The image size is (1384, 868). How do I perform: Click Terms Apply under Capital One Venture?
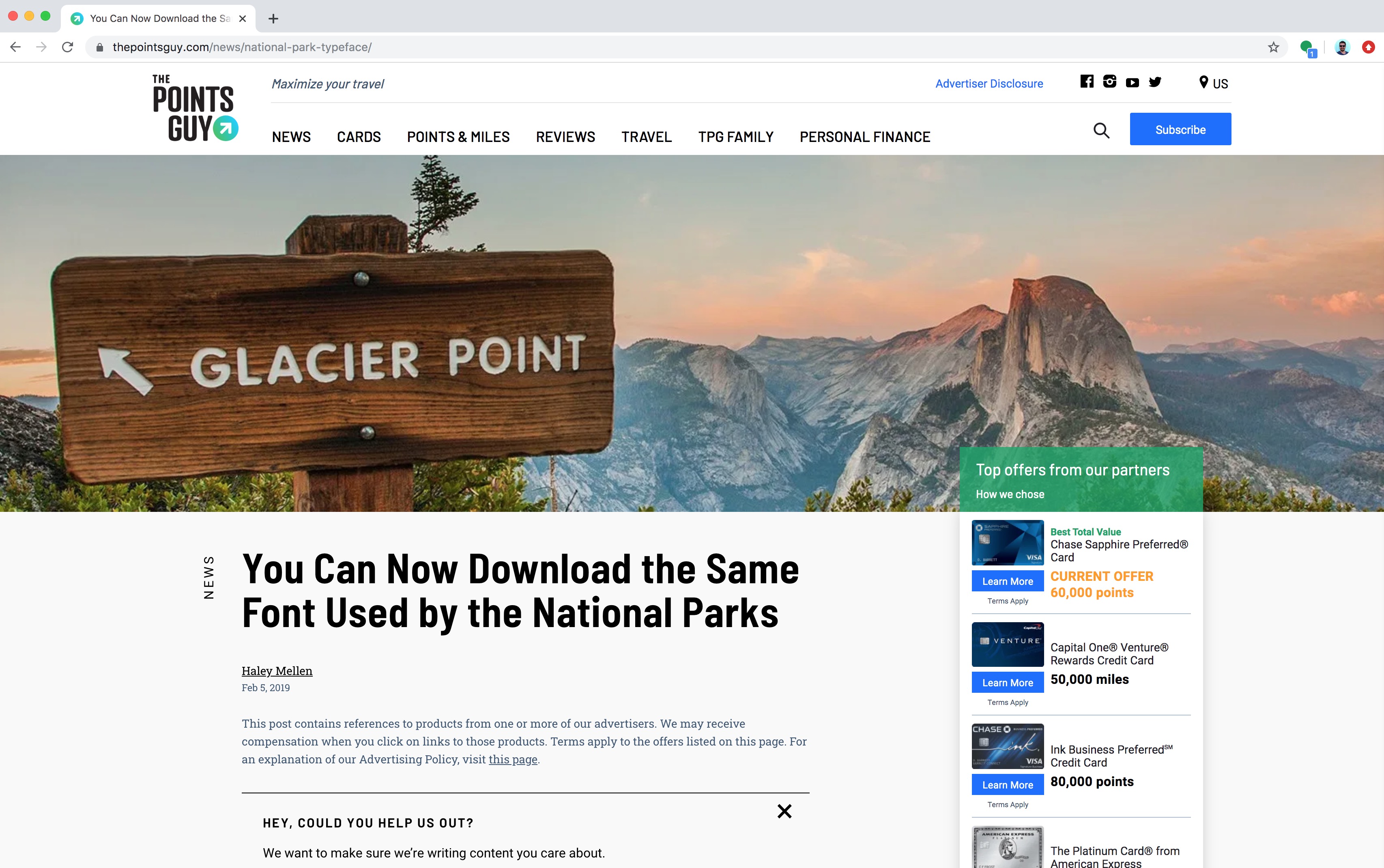point(1008,703)
